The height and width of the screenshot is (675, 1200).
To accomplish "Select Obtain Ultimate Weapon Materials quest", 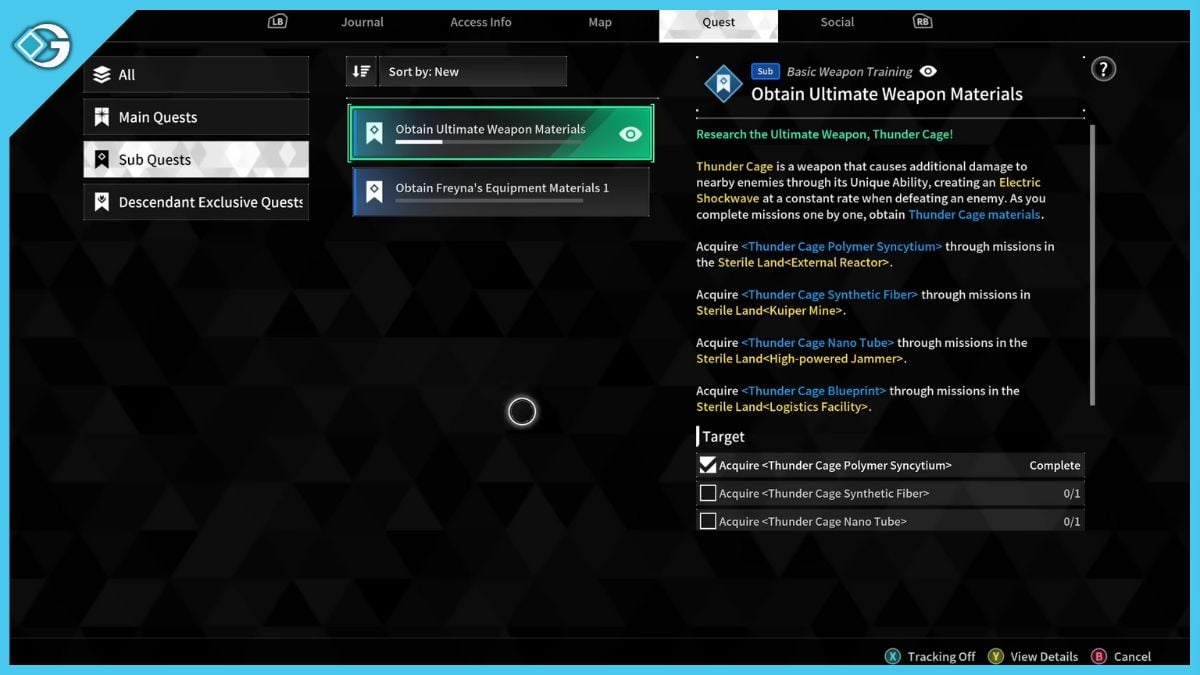I will tap(501, 133).
